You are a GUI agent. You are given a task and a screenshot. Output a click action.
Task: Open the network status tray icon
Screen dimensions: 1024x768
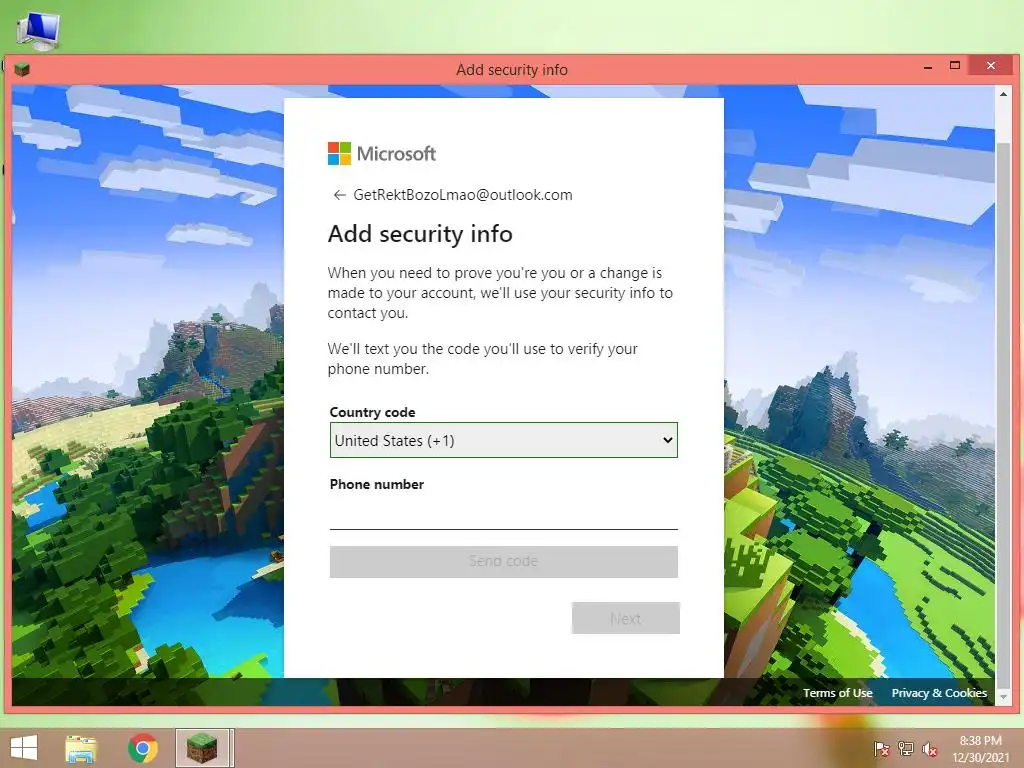click(906, 749)
